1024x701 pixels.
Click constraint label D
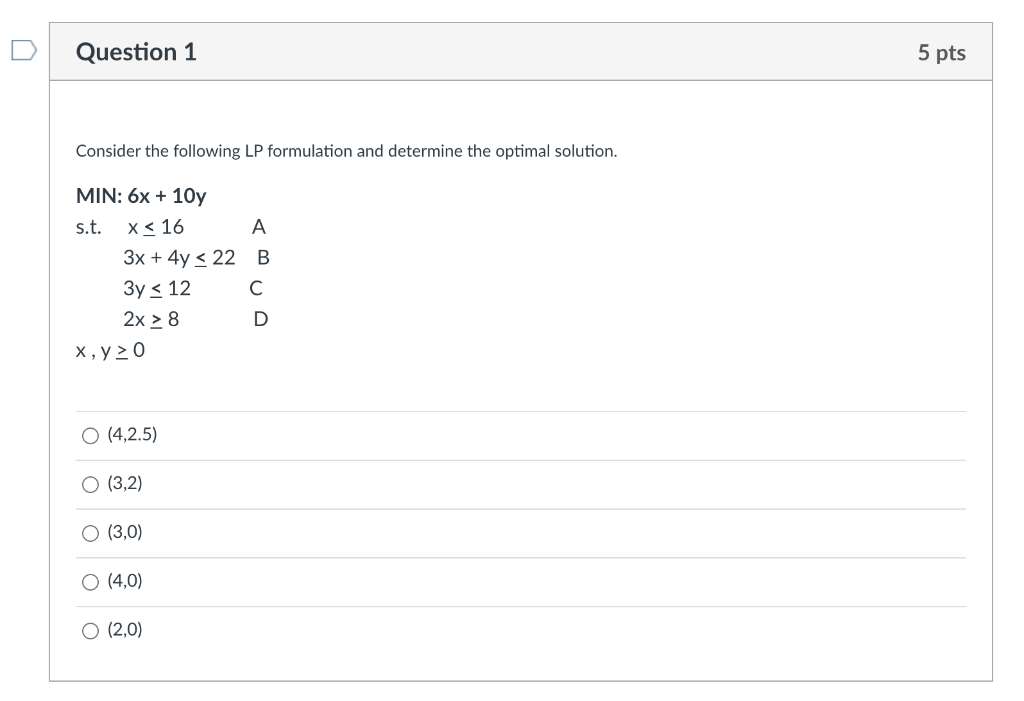(260, 319)
